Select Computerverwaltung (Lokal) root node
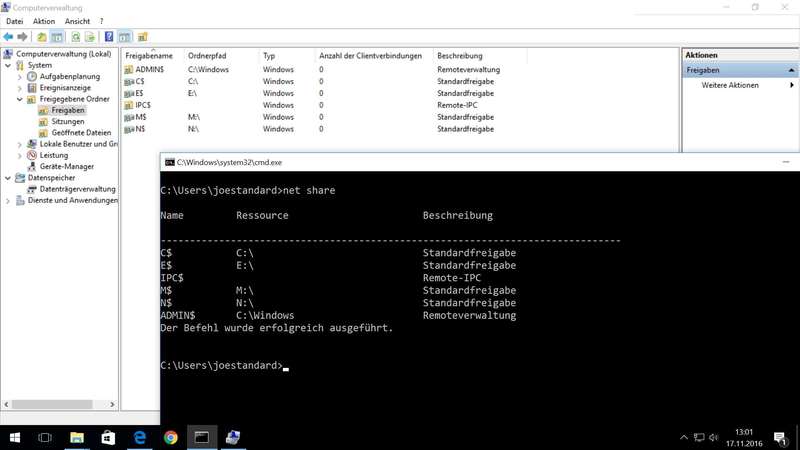Image resolution: width=800 pixels, height=450 pixels. click(x=63, y=54)
